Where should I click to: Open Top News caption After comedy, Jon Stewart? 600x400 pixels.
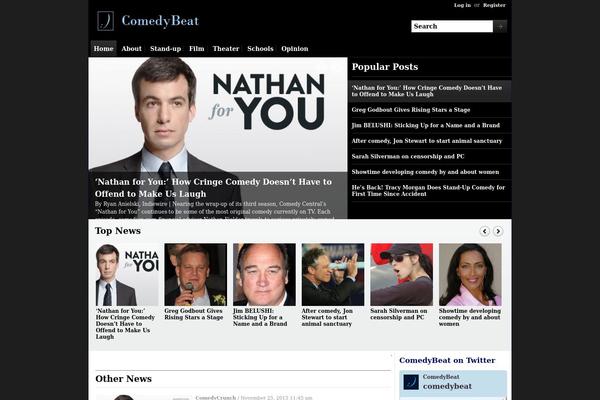point(327,317)
